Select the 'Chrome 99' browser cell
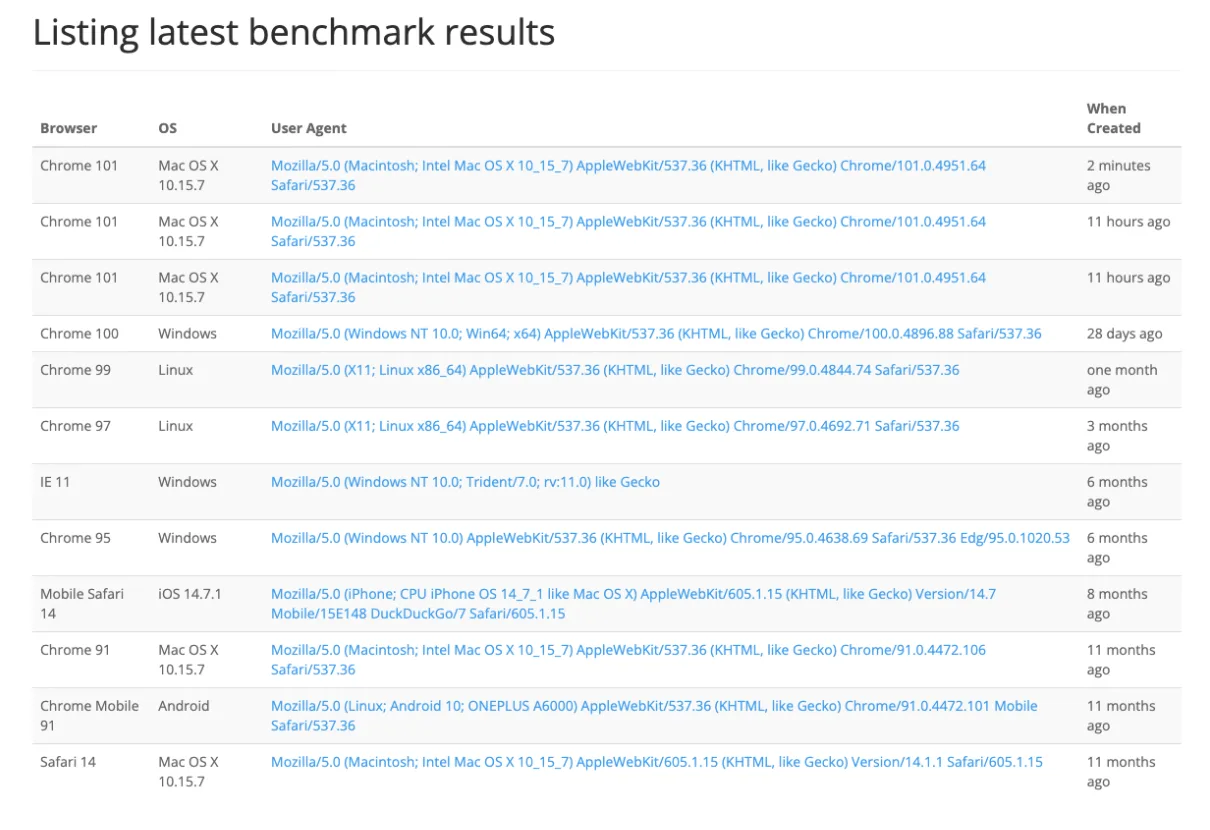1210x830 pixels. click(75, 370)
